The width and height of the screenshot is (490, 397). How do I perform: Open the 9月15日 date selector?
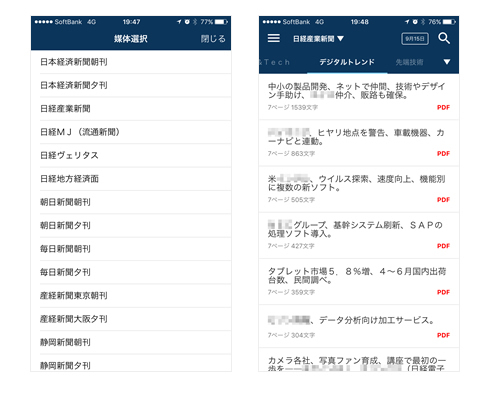pyautogui.click(x=415, y=39)
